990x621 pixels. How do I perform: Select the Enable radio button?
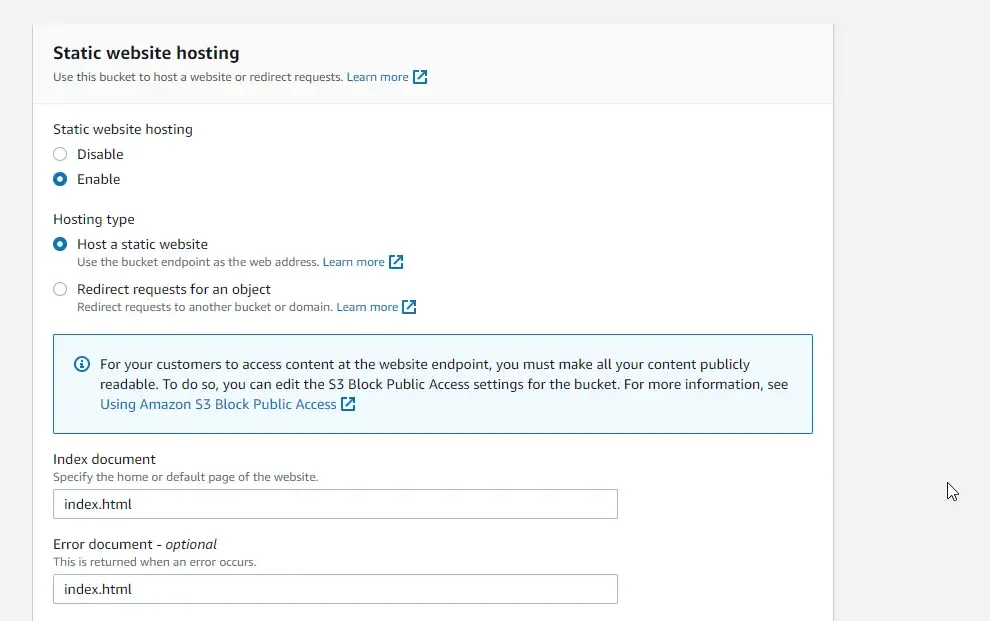(59, 179)
